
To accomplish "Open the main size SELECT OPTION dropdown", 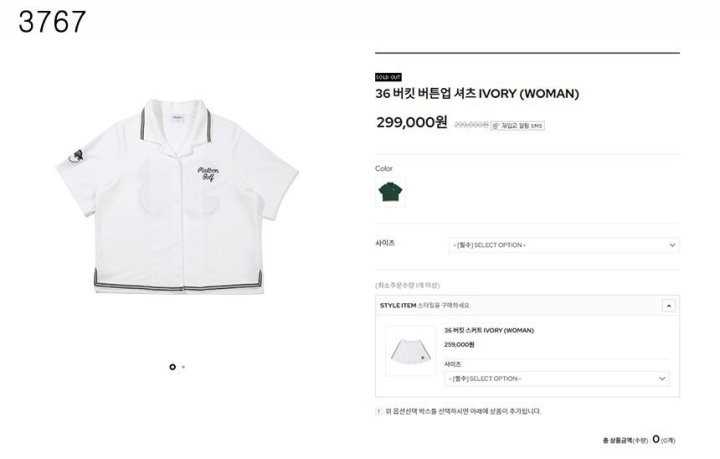I will [x=564, y=245].
